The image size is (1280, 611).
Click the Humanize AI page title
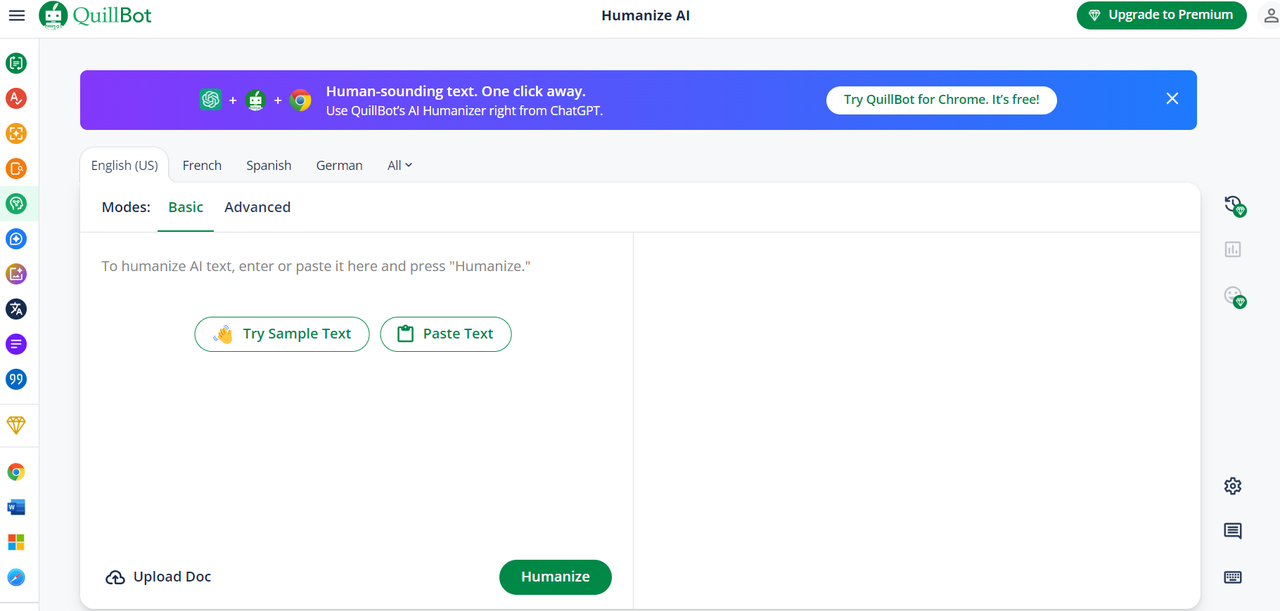point(645,15)
